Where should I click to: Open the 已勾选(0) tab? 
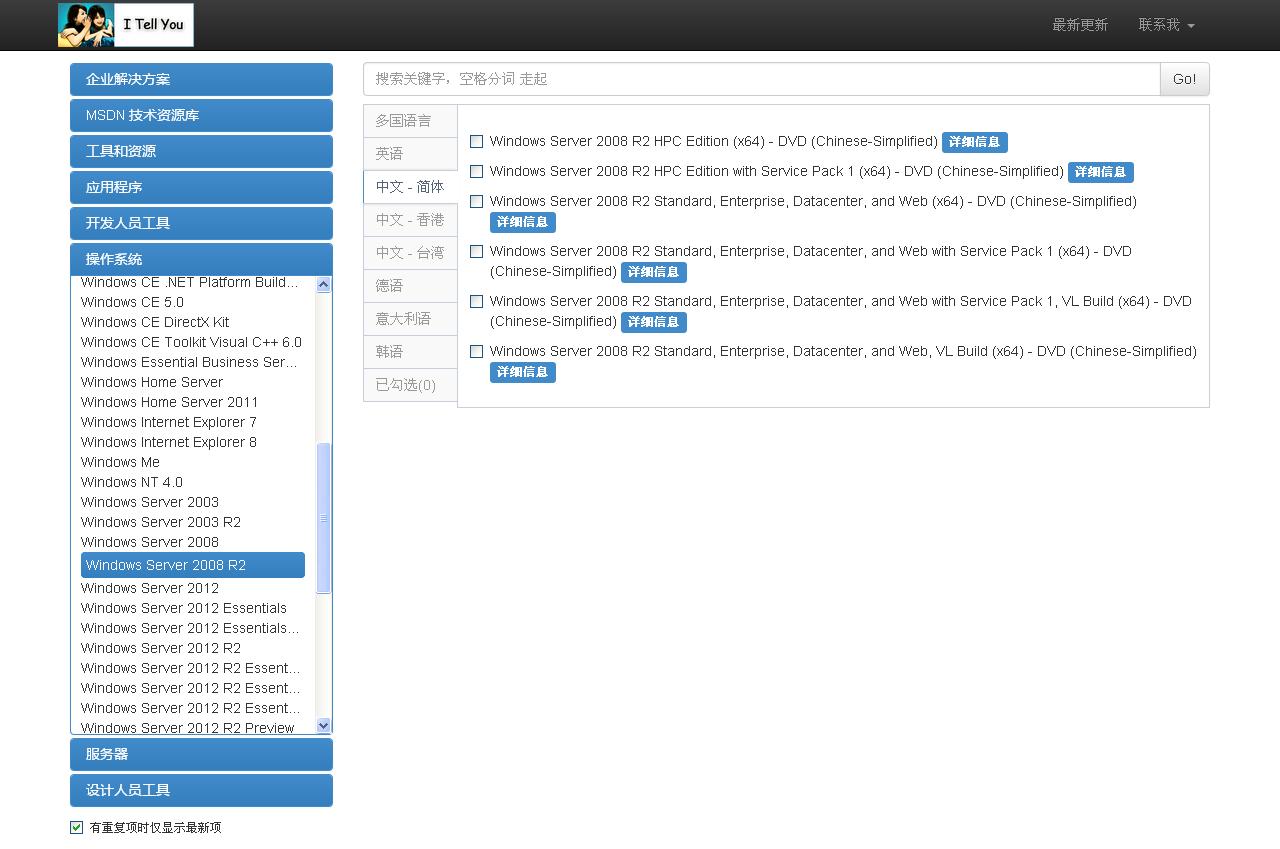click(x=410, y=385)
